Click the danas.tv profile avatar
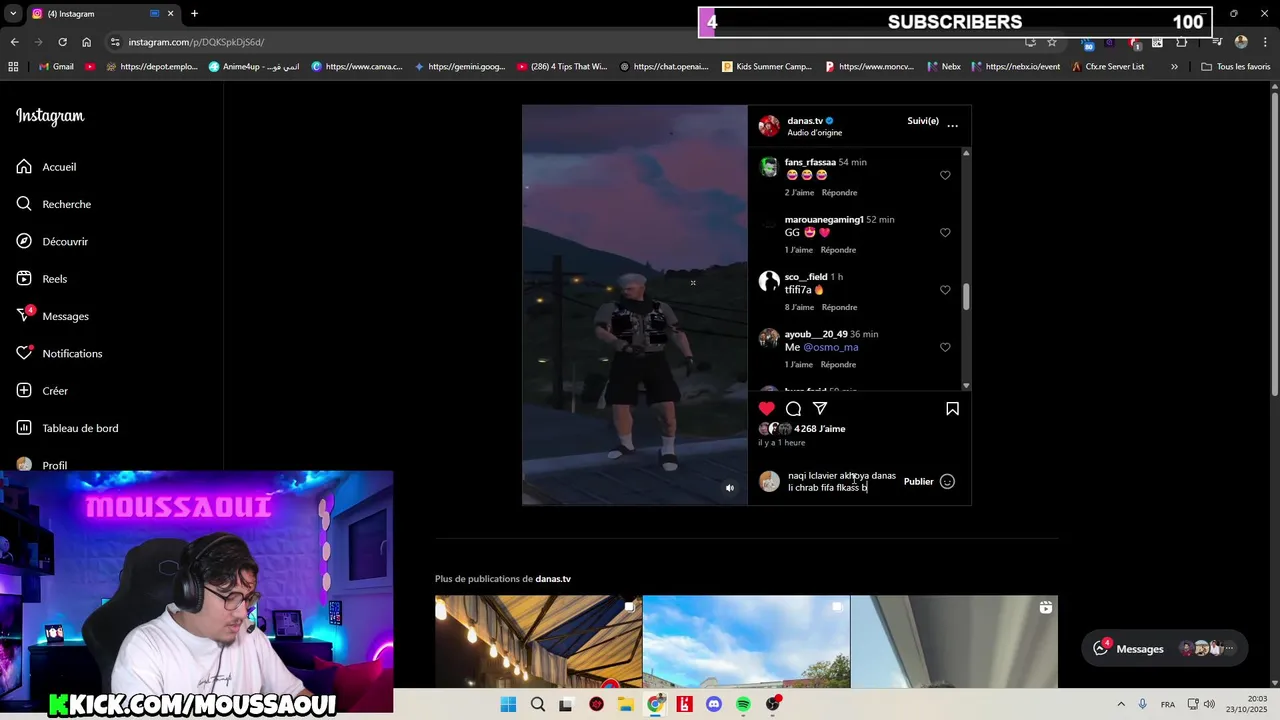The height and width of the screenshot is (720, 1280). 769,126
